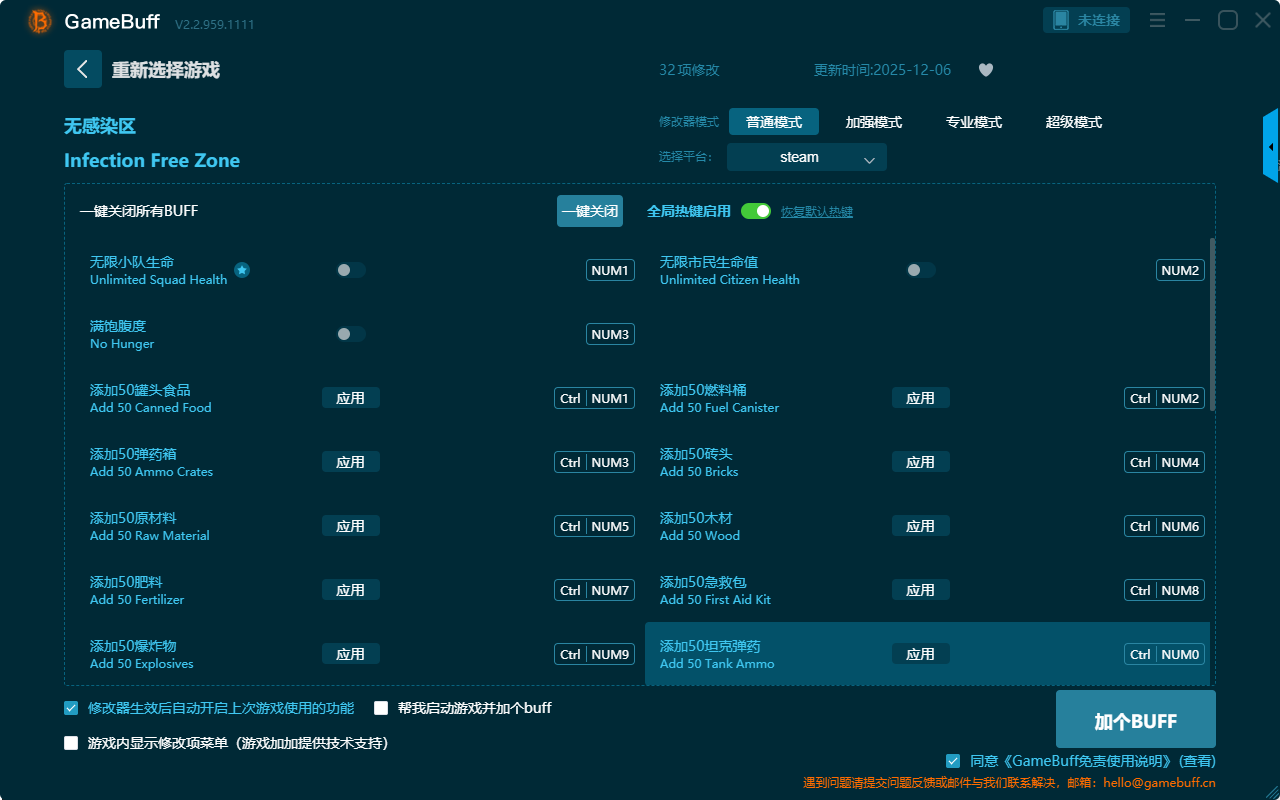The image size is (1280, 800).
Task: Apply Add 50 Canned Food
Action: click(350, 398)
